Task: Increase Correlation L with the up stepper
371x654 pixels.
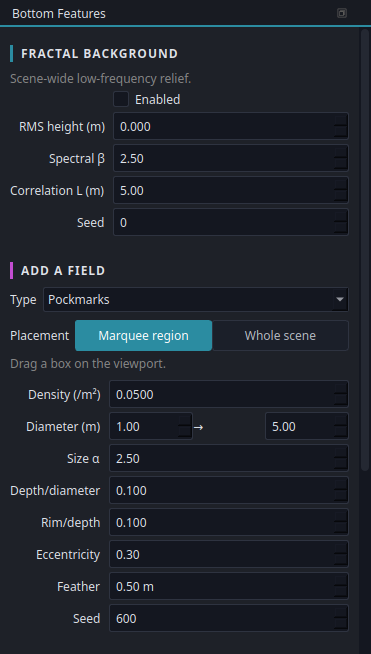Action: (341, 184)
